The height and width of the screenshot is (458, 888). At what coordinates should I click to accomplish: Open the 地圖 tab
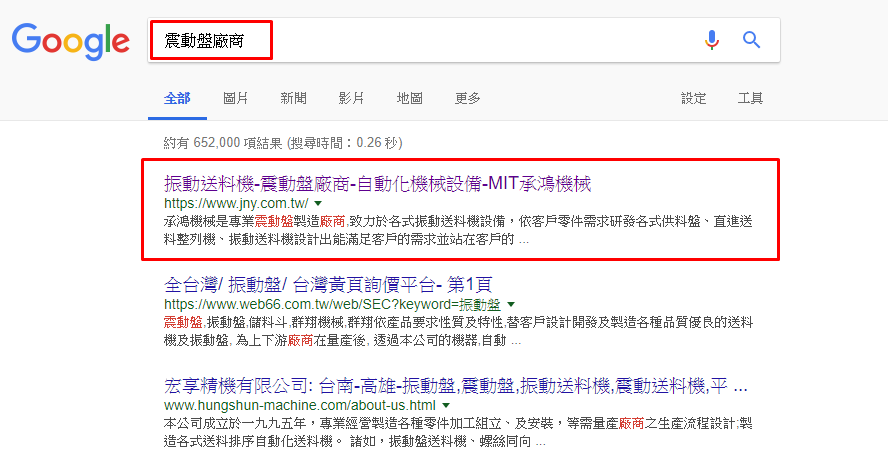click(x=409, y=99)
